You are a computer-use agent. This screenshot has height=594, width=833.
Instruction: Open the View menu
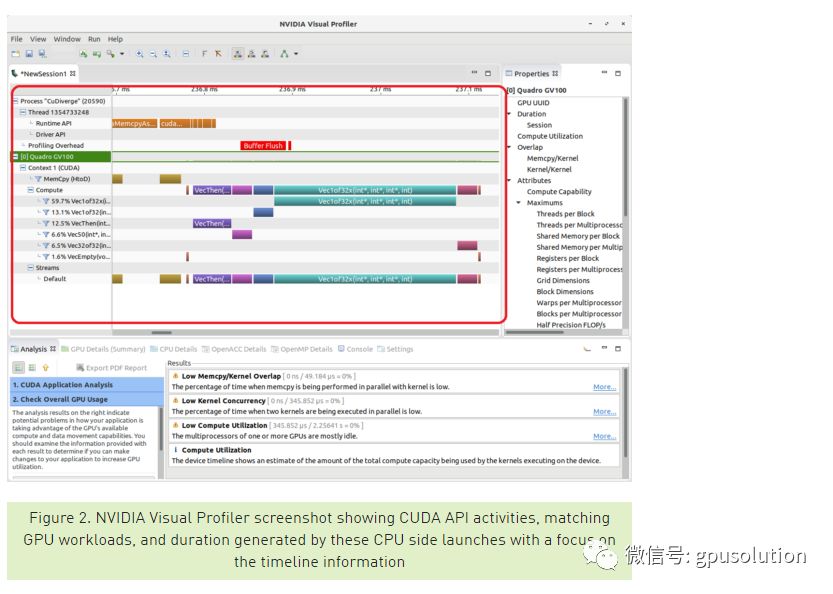pyautogui.click(x=38, y=39)
